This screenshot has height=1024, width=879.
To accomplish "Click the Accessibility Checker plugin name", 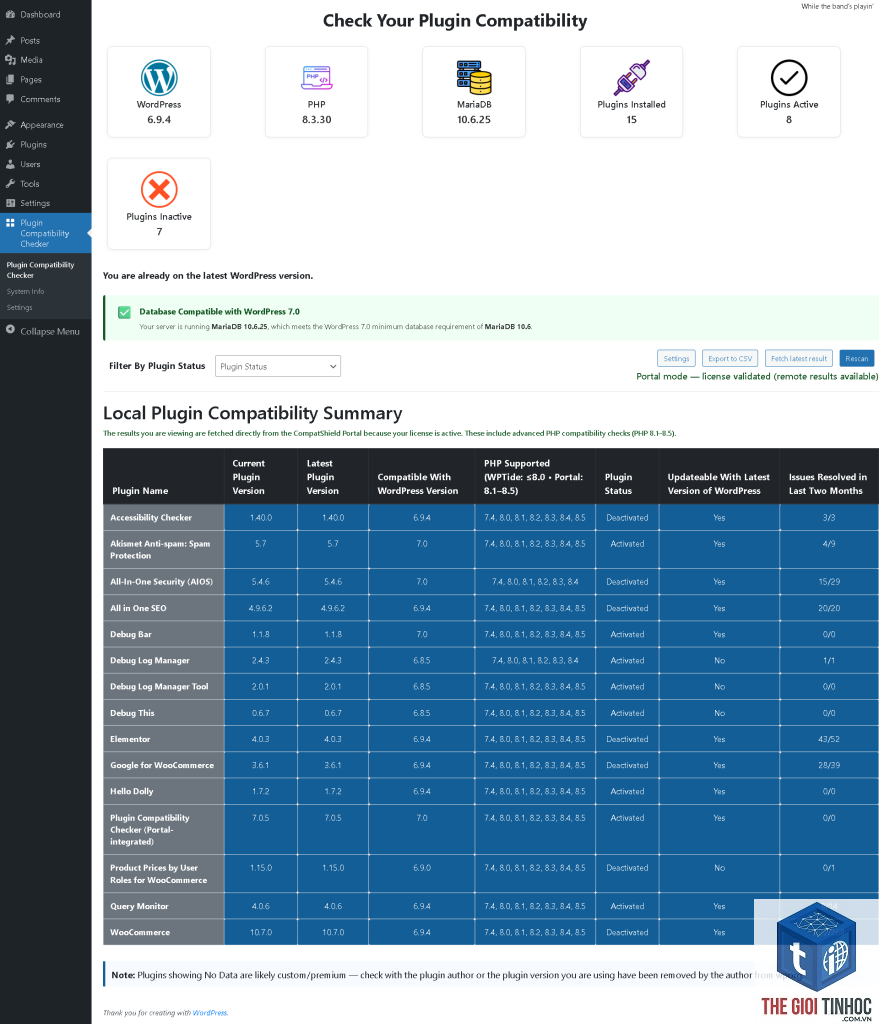I will 151,518.
